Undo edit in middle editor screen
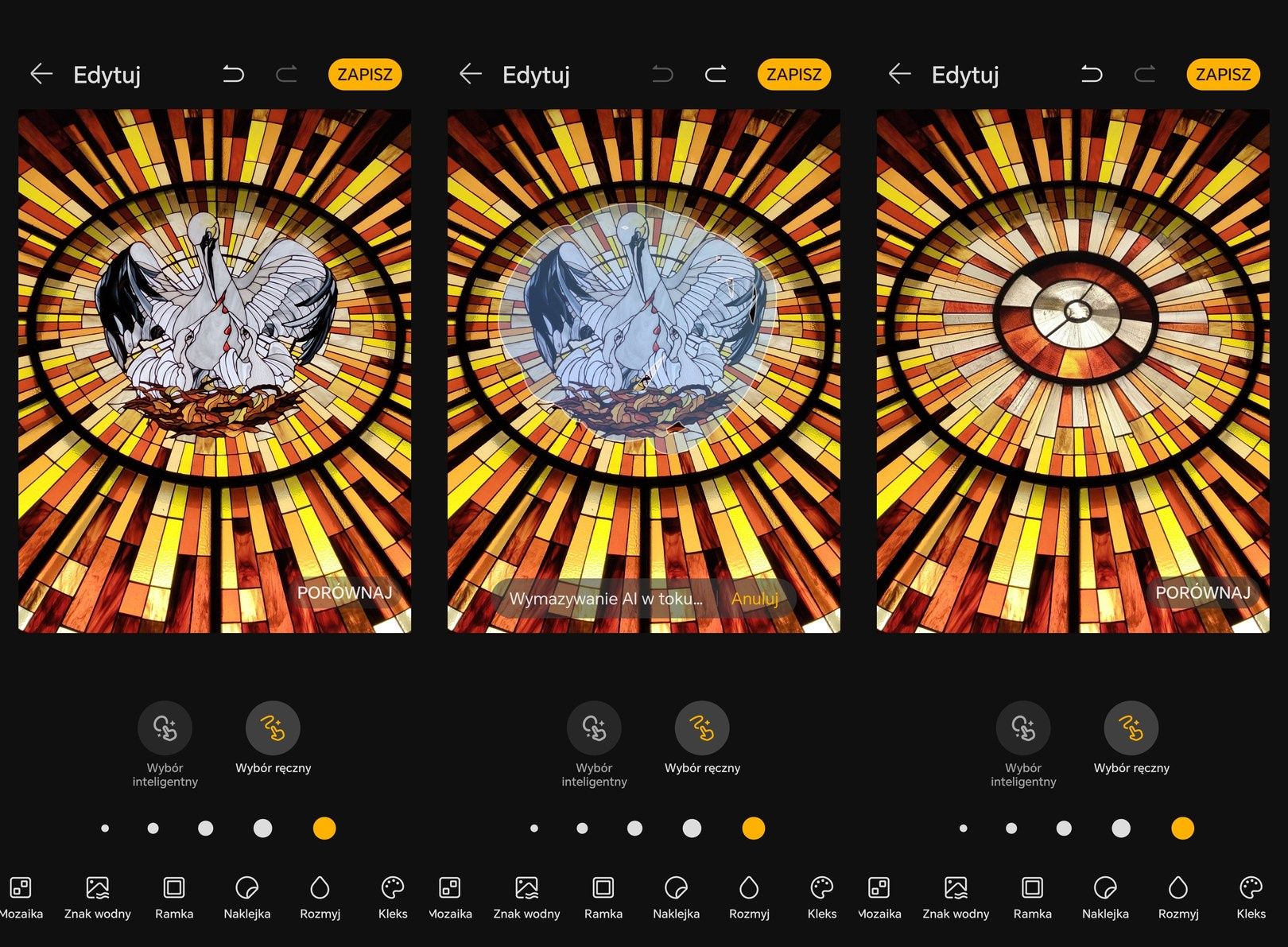The height and width of the screenshot is (947, 1288). 662,75
